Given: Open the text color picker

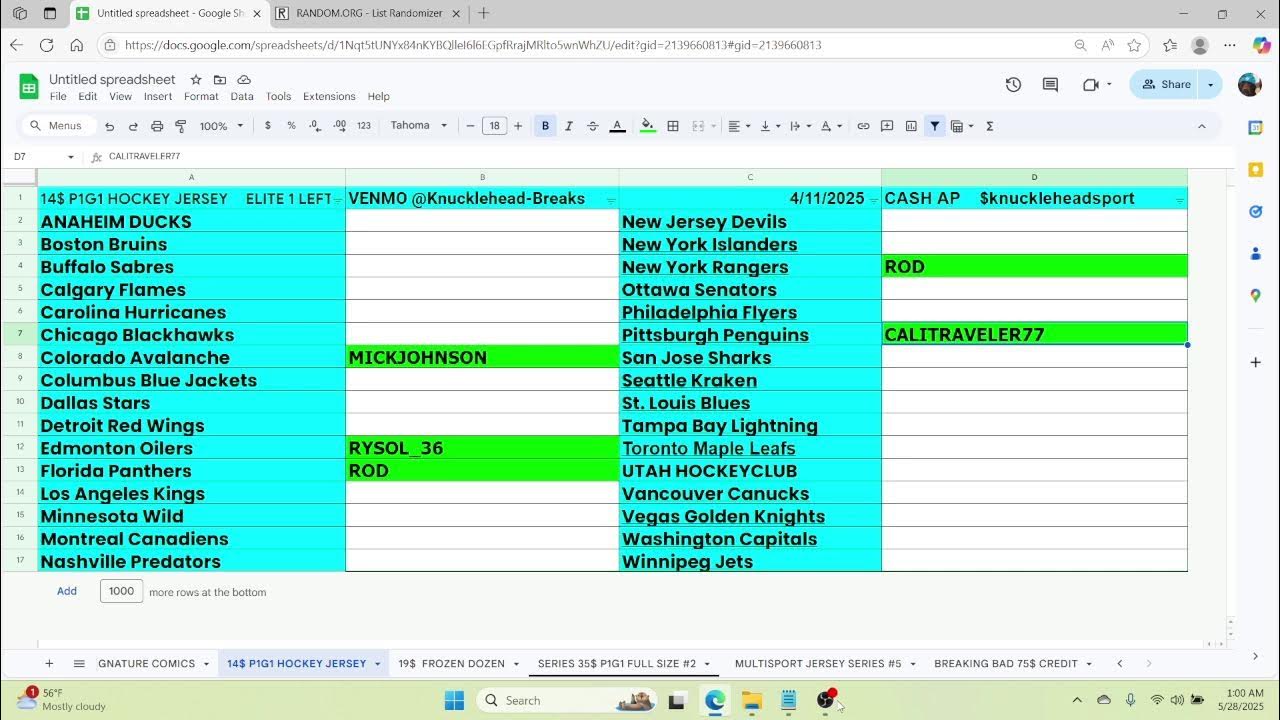Looking at the screenshot, I should (617, 126).
